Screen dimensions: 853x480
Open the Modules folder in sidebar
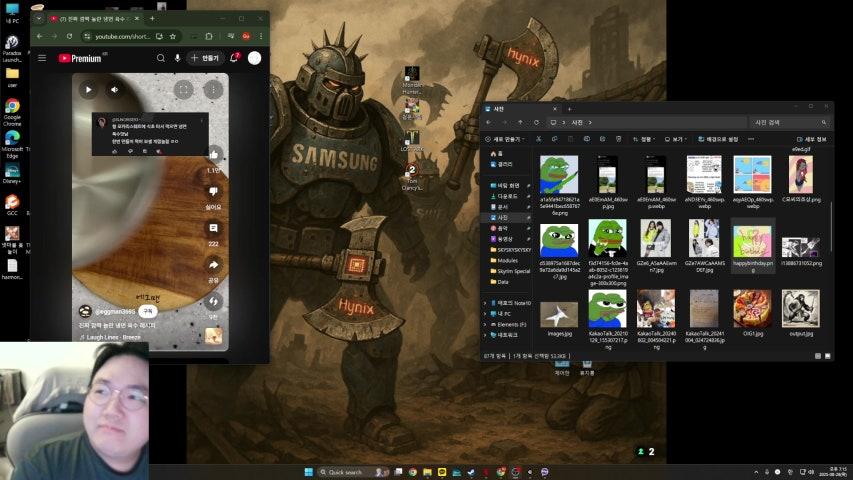[x=504, y=261]
